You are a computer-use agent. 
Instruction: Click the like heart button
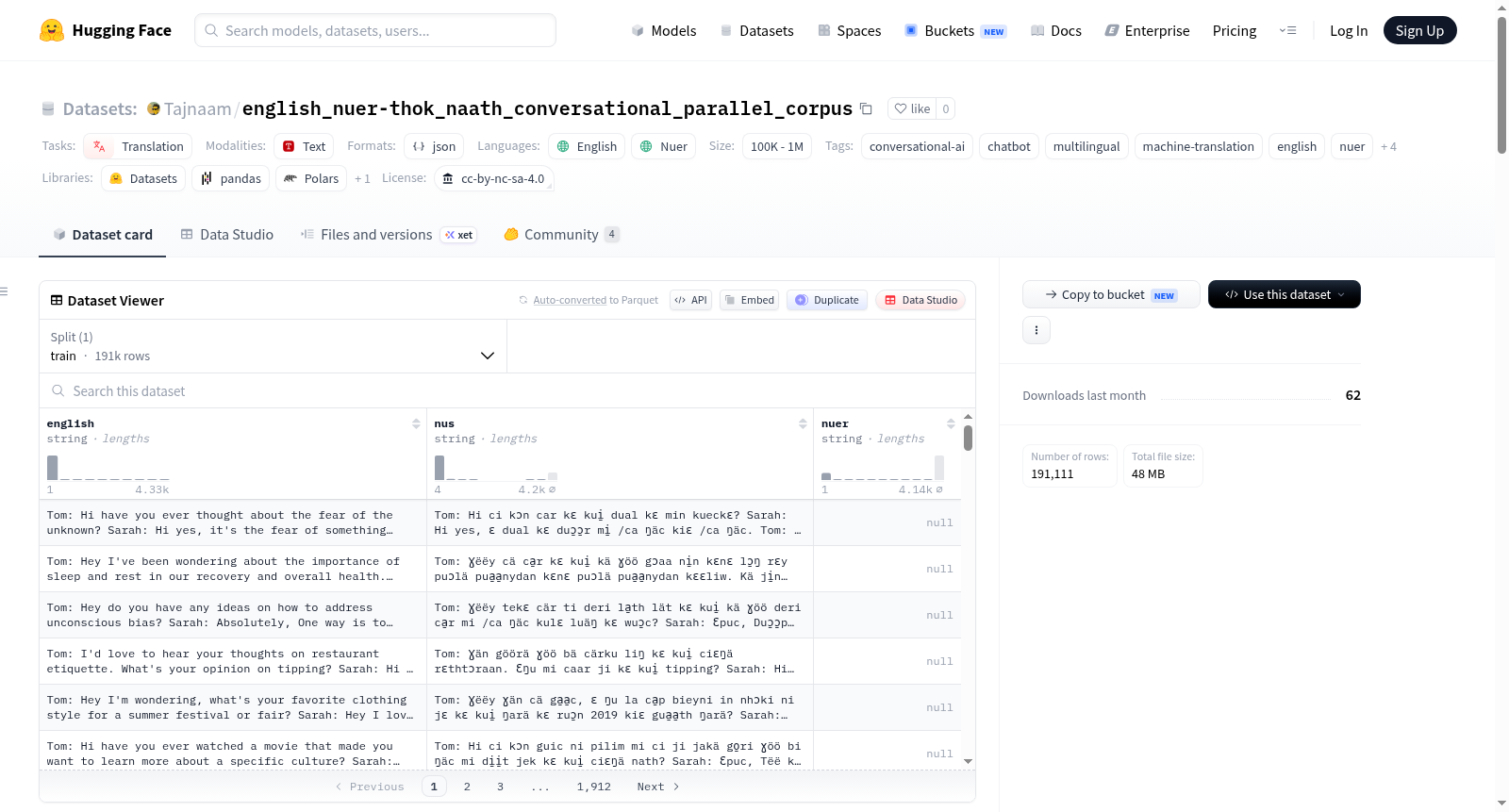(912, 108)
